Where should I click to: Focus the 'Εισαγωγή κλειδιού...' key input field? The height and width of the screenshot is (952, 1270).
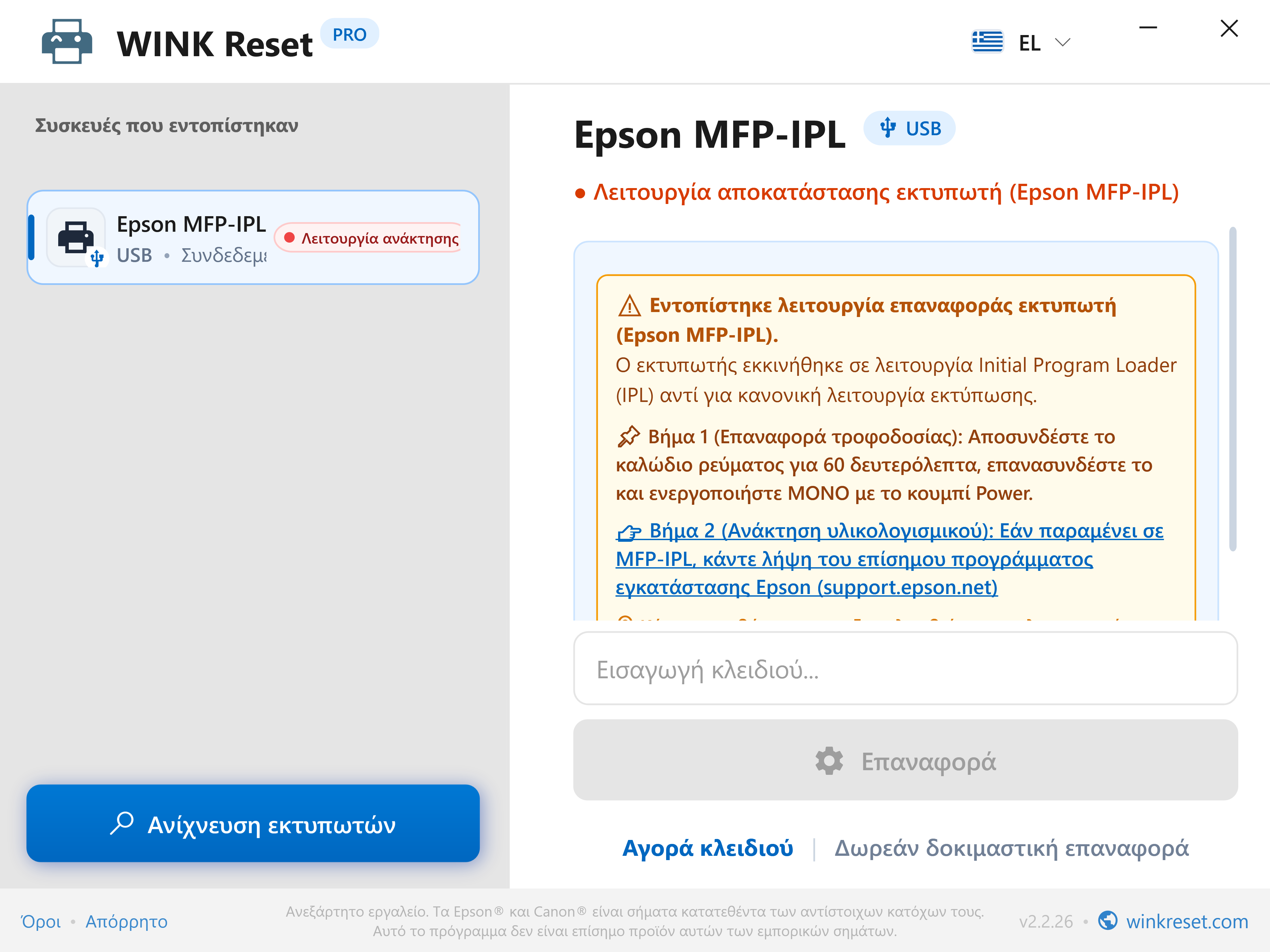(x=906, y=668)
